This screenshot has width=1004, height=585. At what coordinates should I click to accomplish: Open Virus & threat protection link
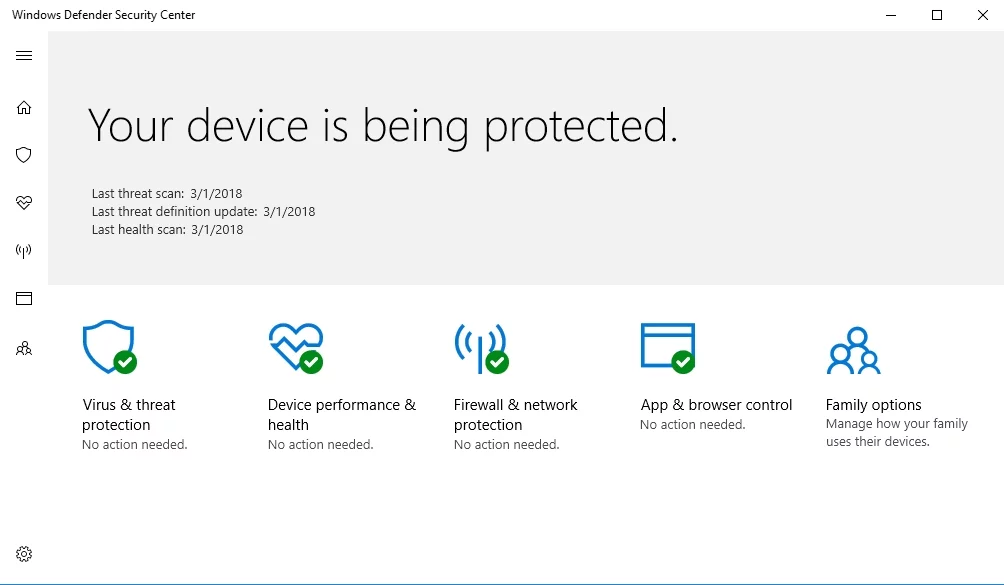coord(128,415)
